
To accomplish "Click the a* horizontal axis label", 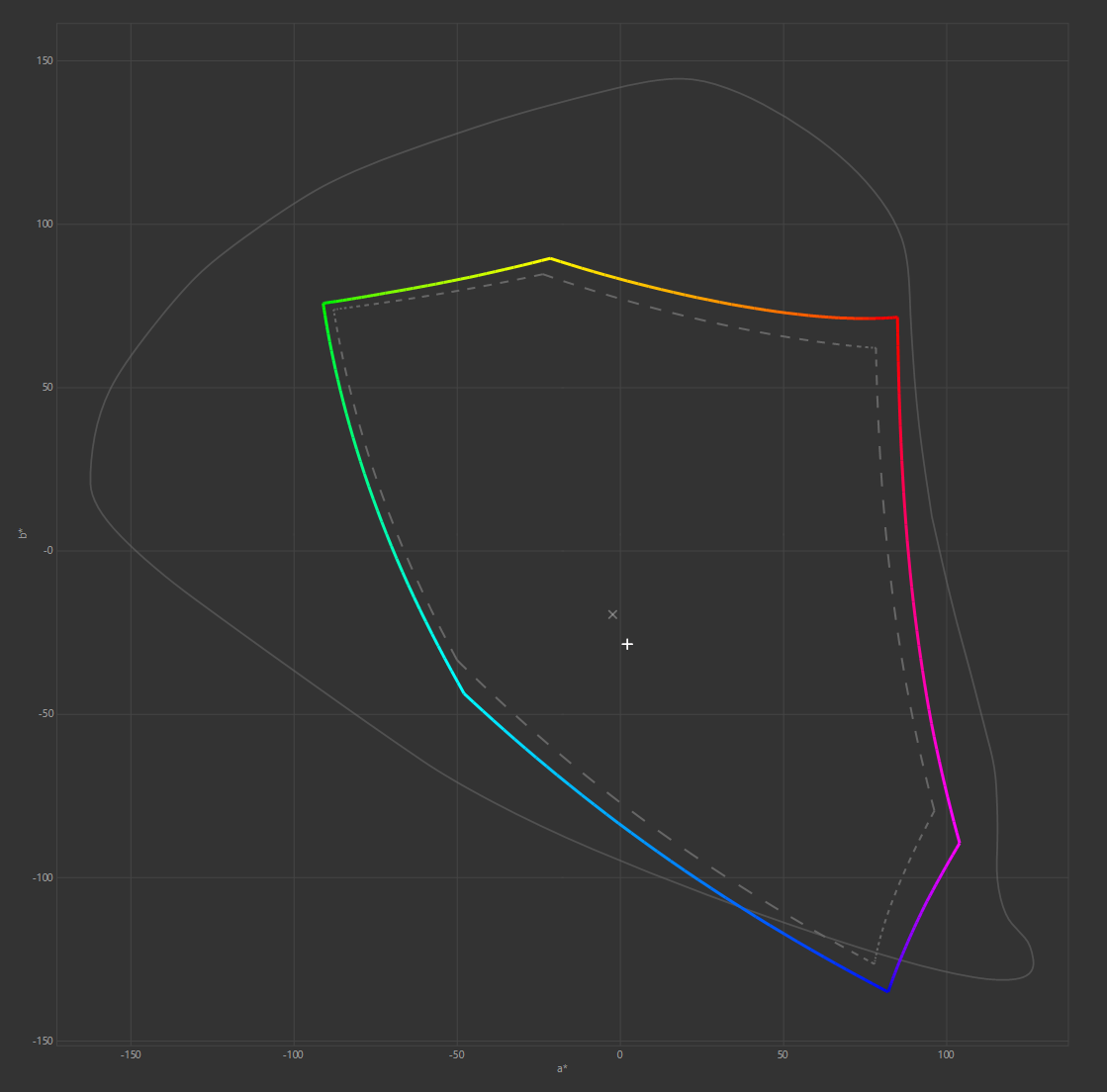I will click(562, 1068).
